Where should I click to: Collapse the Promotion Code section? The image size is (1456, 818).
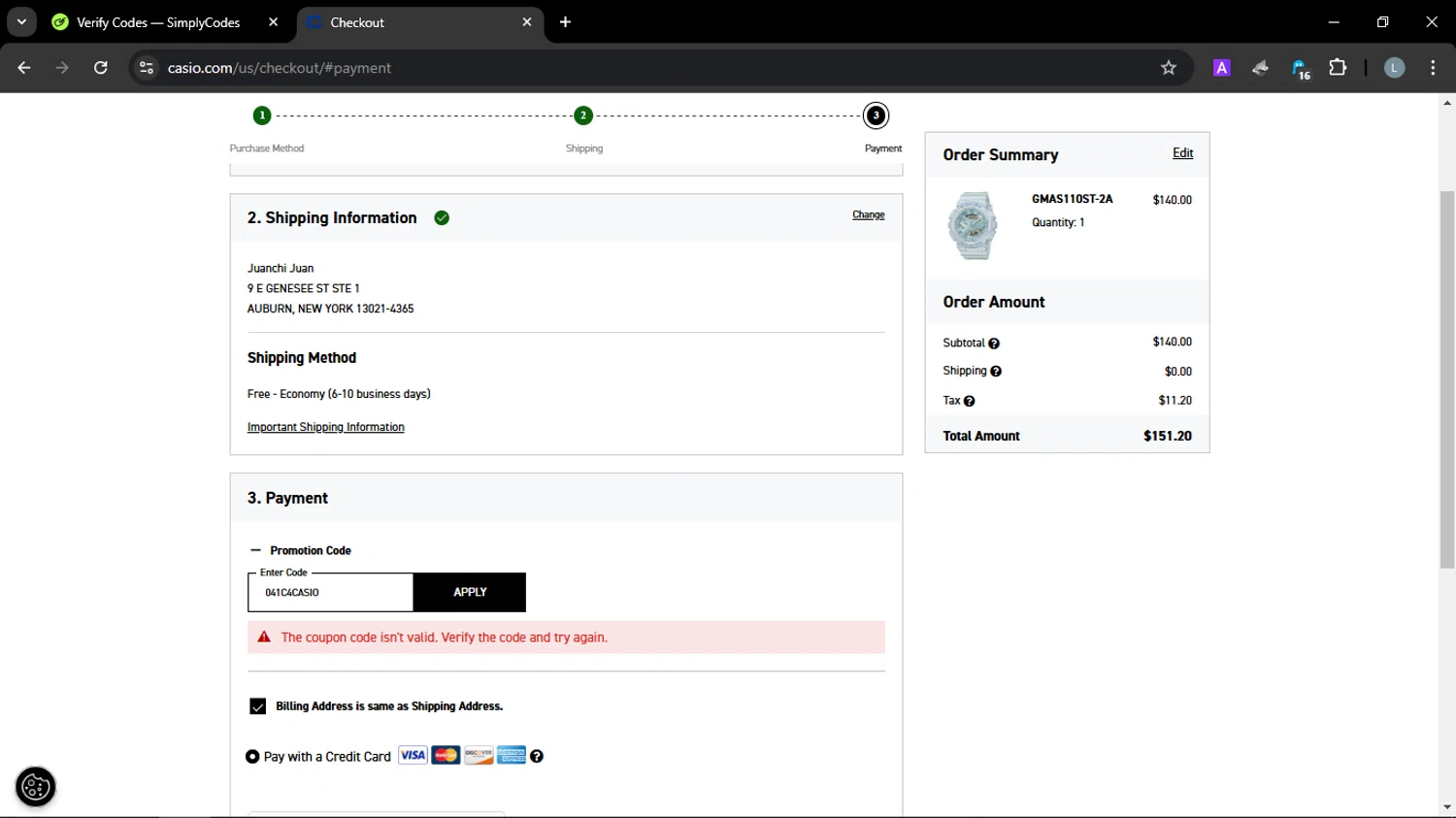pyautogui.click(x=256, y=550)
